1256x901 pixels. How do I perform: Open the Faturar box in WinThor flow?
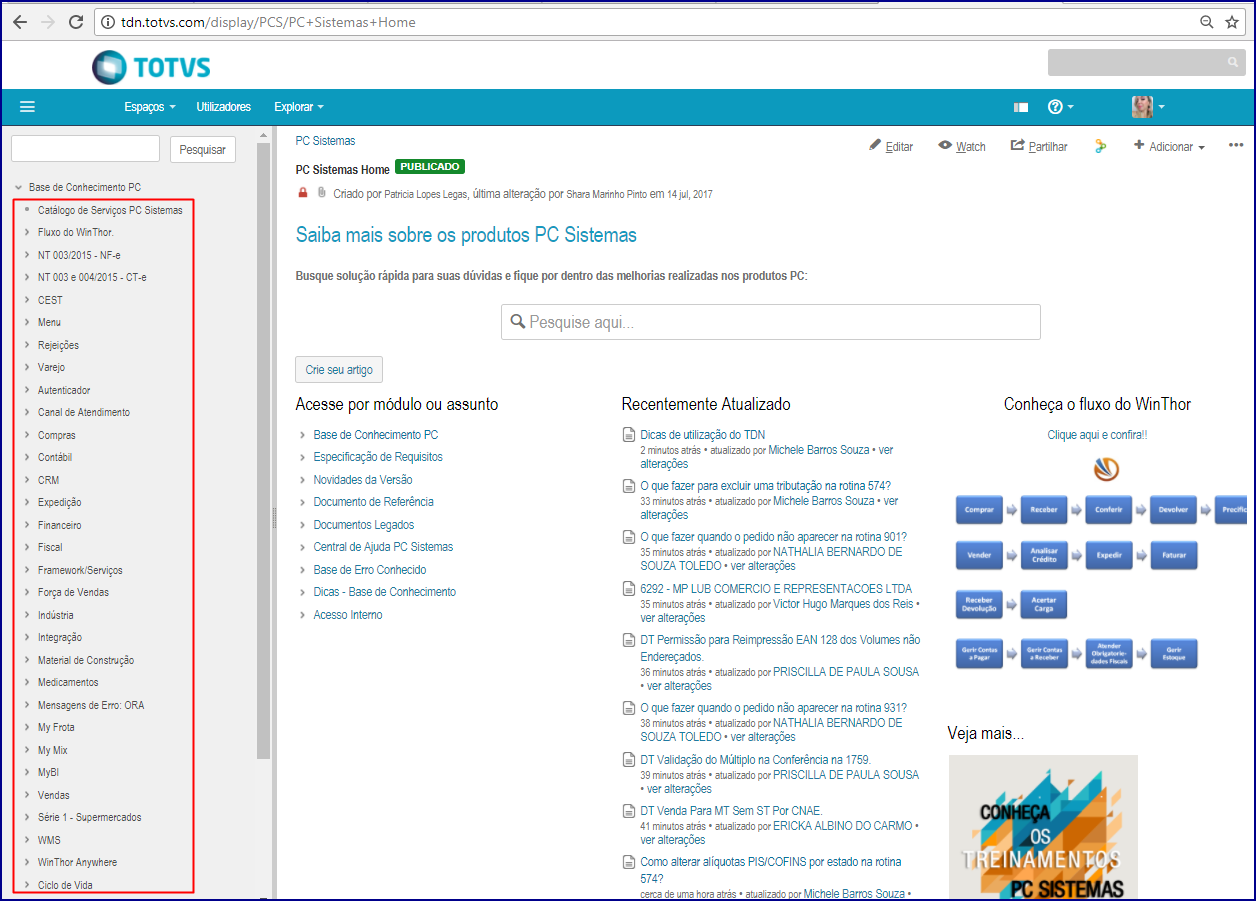tap(1173, 555)
